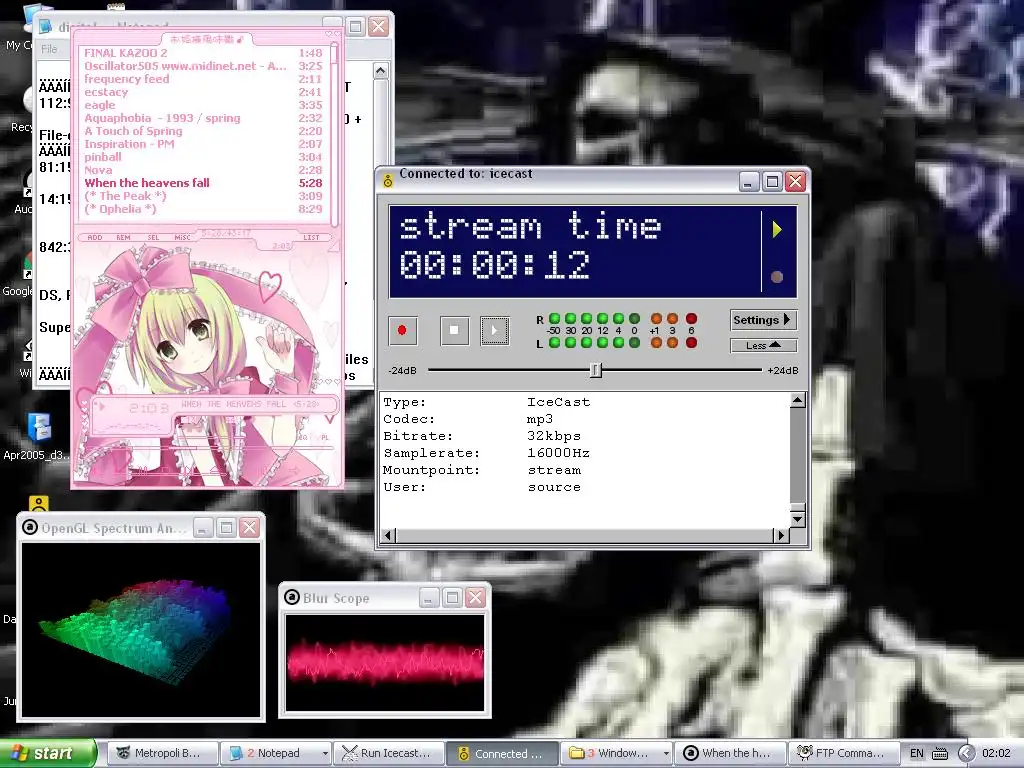Select 'A Touch of Spring' track
The height and width of the screenshot is (768, 1024).
(x=203, y=131)
